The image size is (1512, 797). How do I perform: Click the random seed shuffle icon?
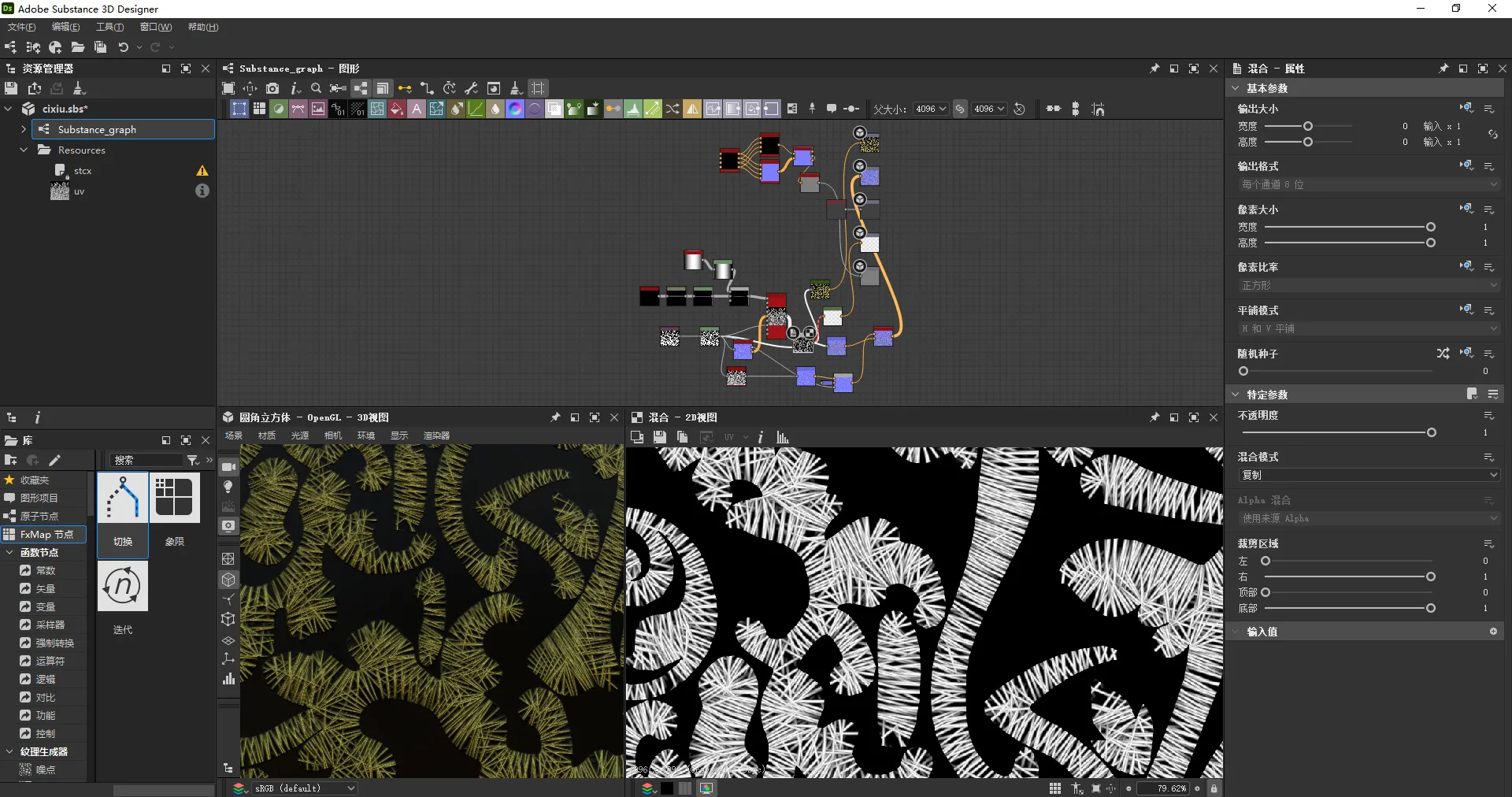(1442, 354)
